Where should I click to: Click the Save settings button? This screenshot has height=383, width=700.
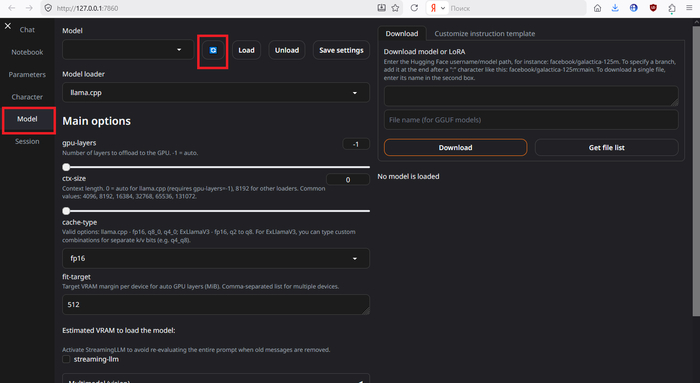(341, 50)
